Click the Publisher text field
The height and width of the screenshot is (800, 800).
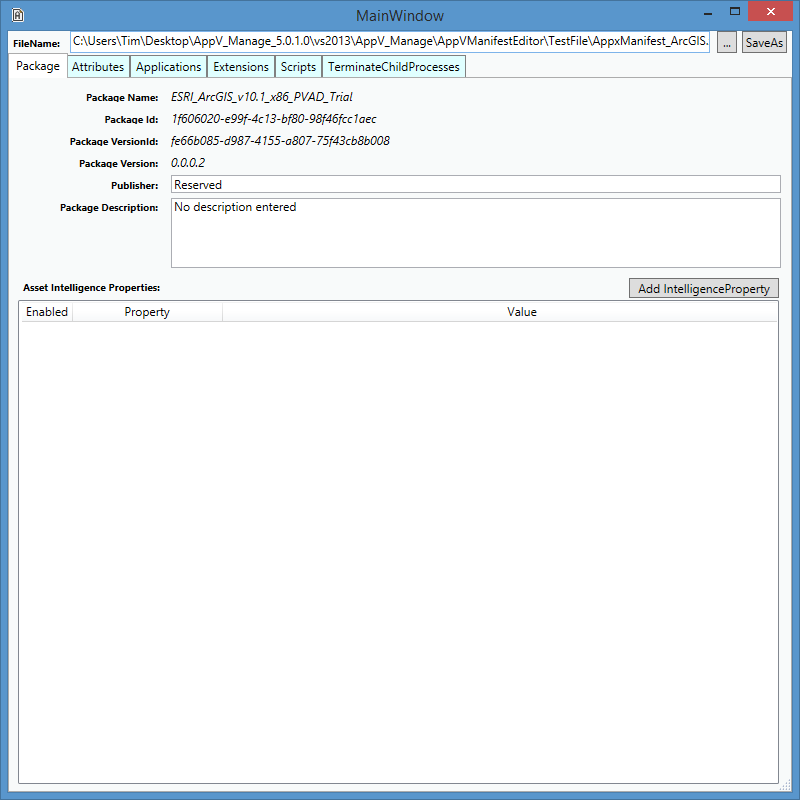coord(476,184)
